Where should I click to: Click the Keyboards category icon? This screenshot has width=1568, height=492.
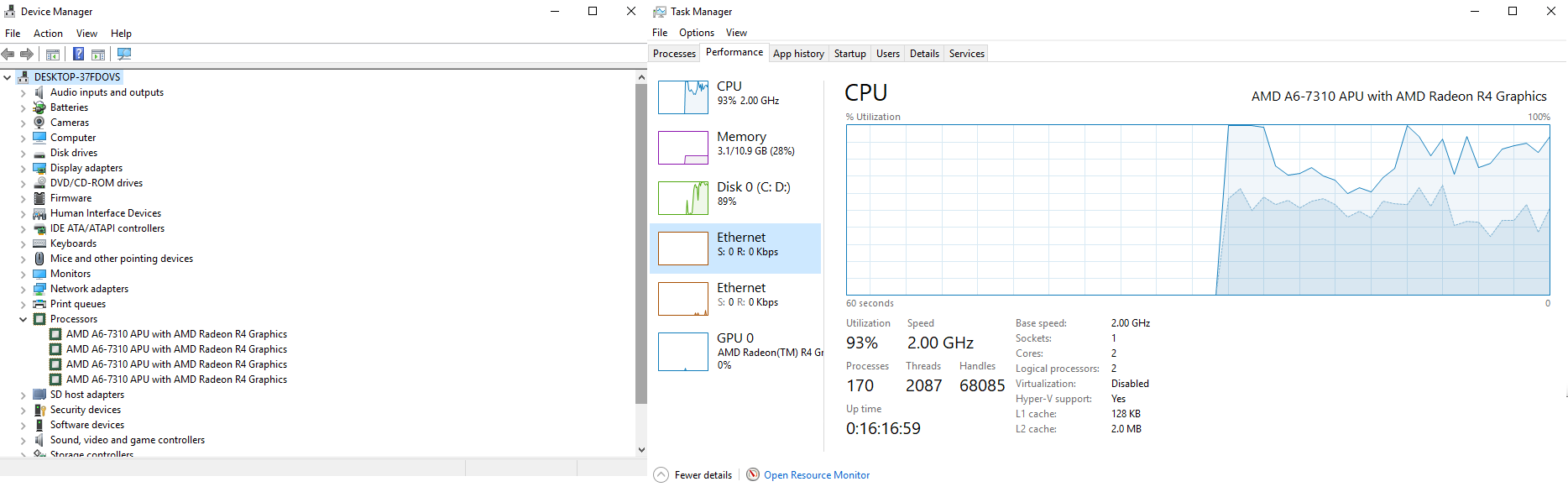coord(39,243)
